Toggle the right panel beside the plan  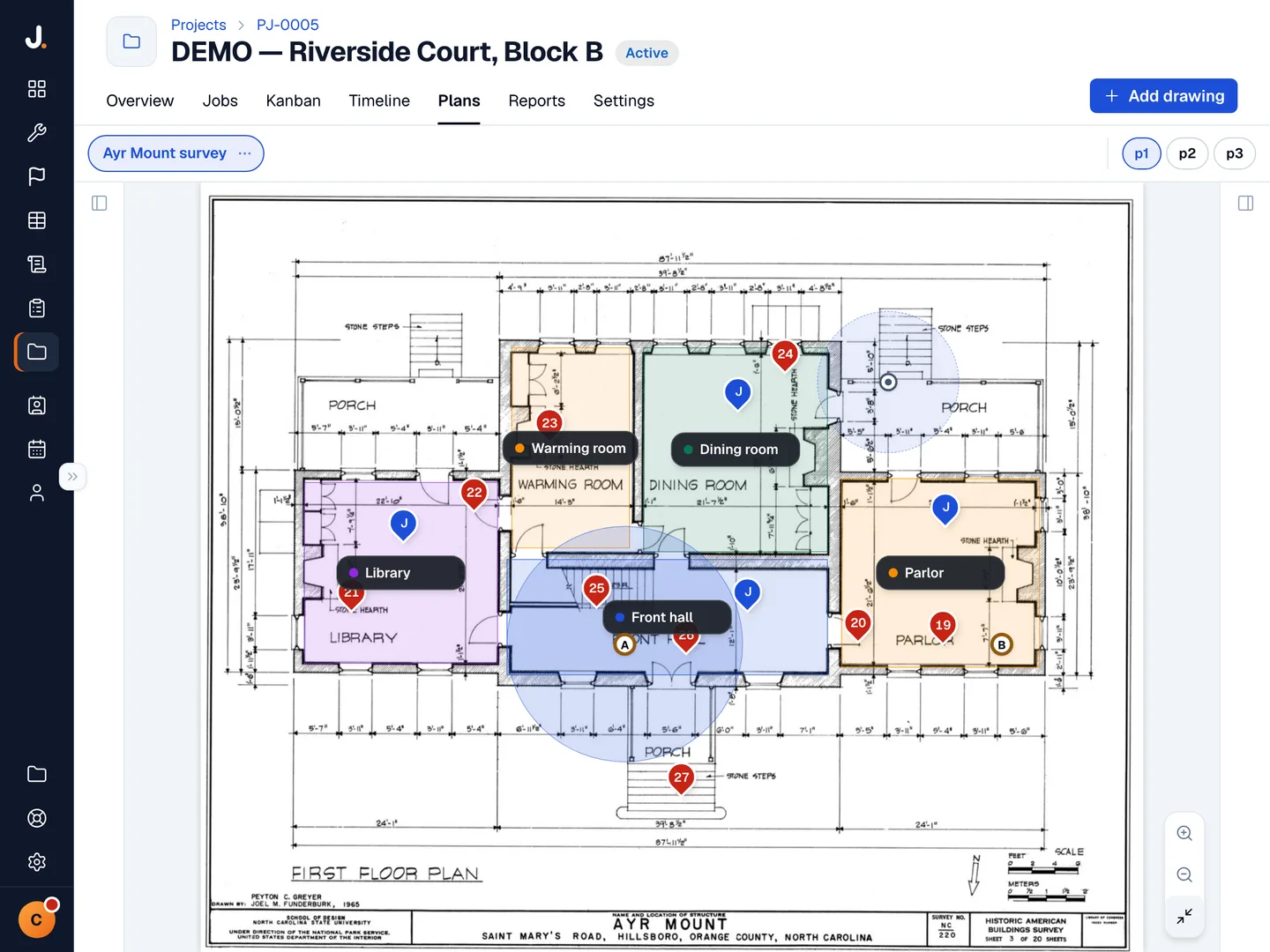coord(1245,204)
